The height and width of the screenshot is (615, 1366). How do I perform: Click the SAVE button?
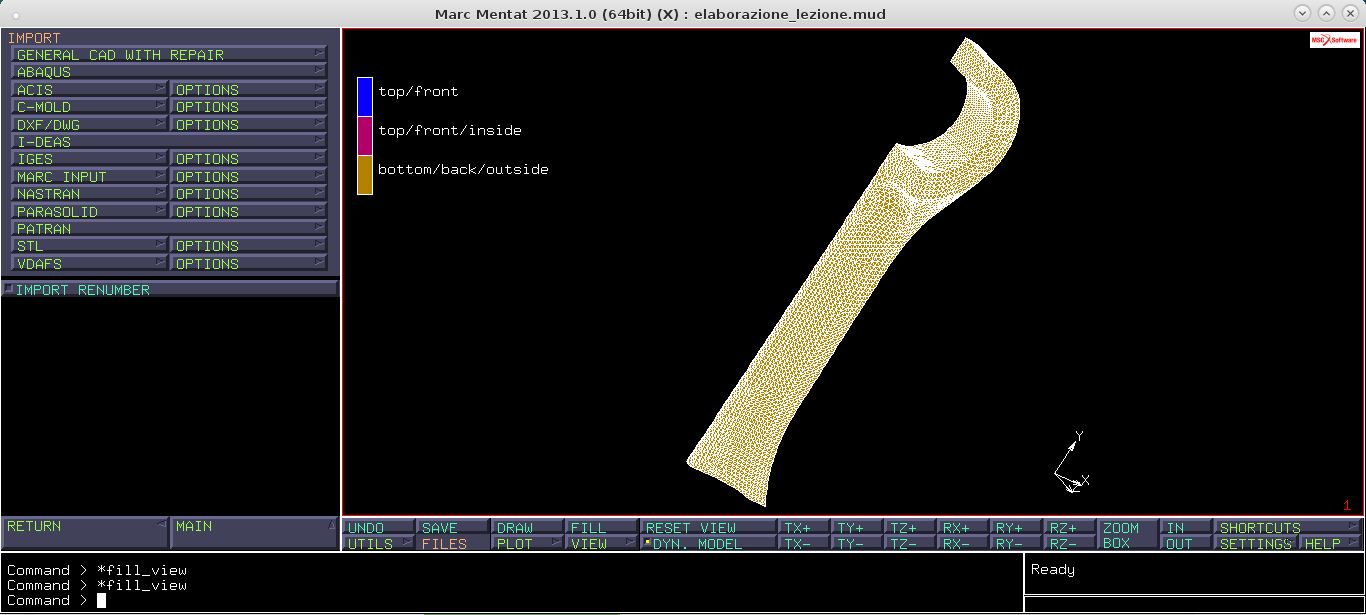tap(454, 527)
